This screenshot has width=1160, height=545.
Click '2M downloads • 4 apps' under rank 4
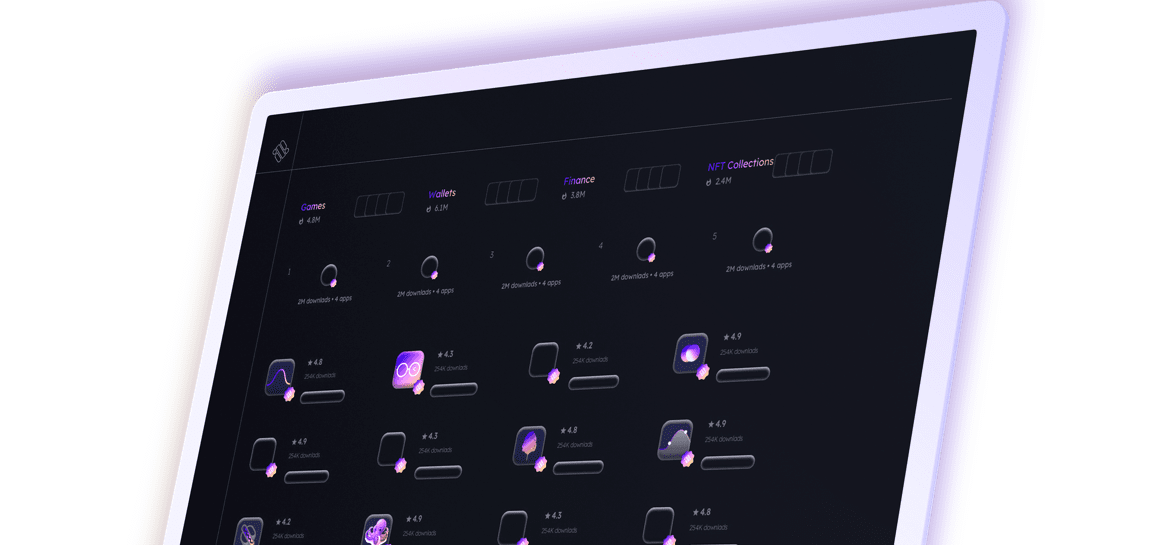[642, 275]
